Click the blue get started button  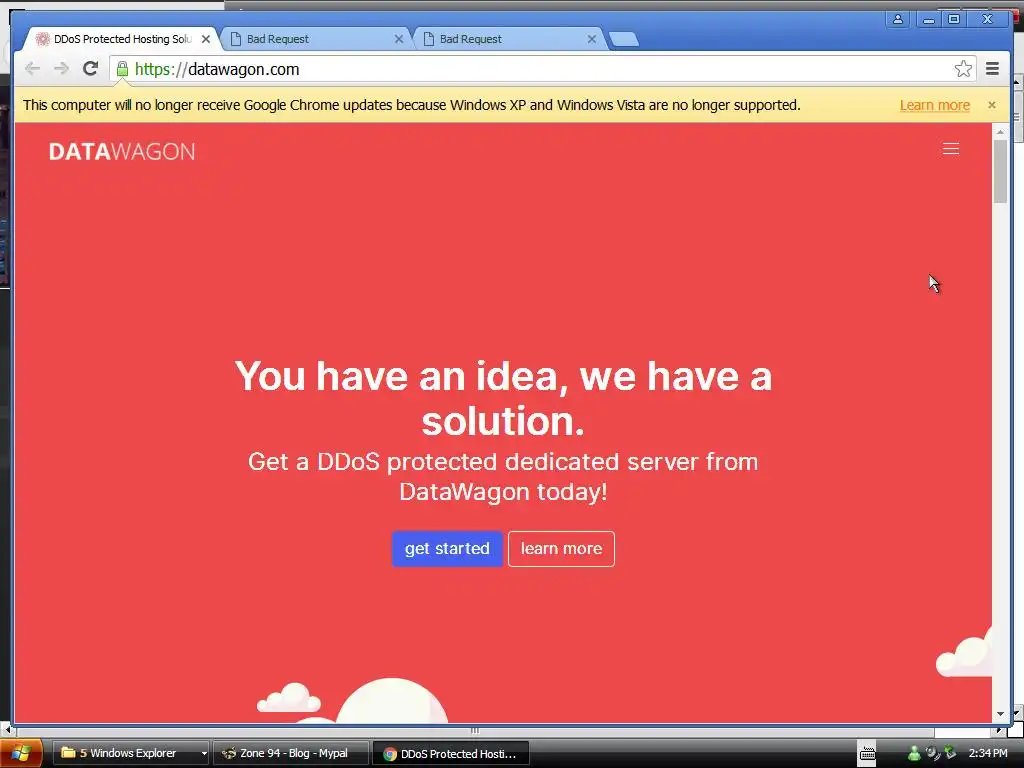coord(447,549)
